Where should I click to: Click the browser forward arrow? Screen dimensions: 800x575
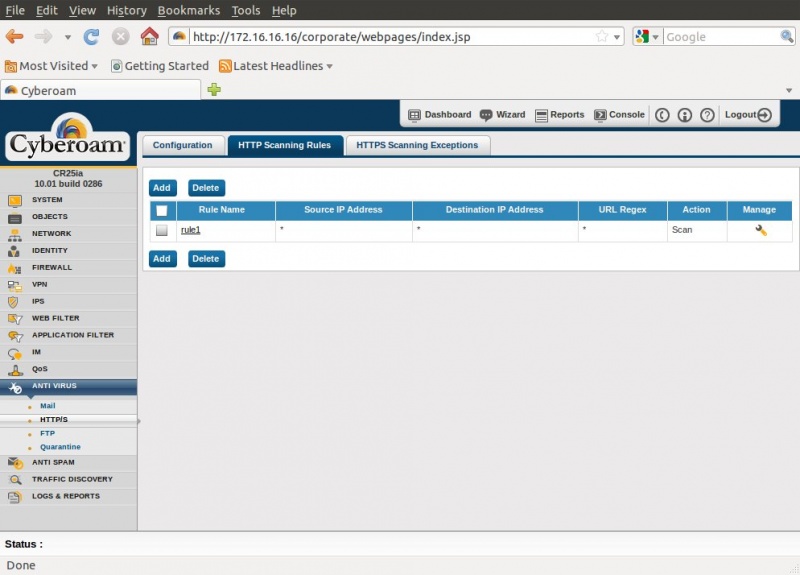(x=43, y=37)
